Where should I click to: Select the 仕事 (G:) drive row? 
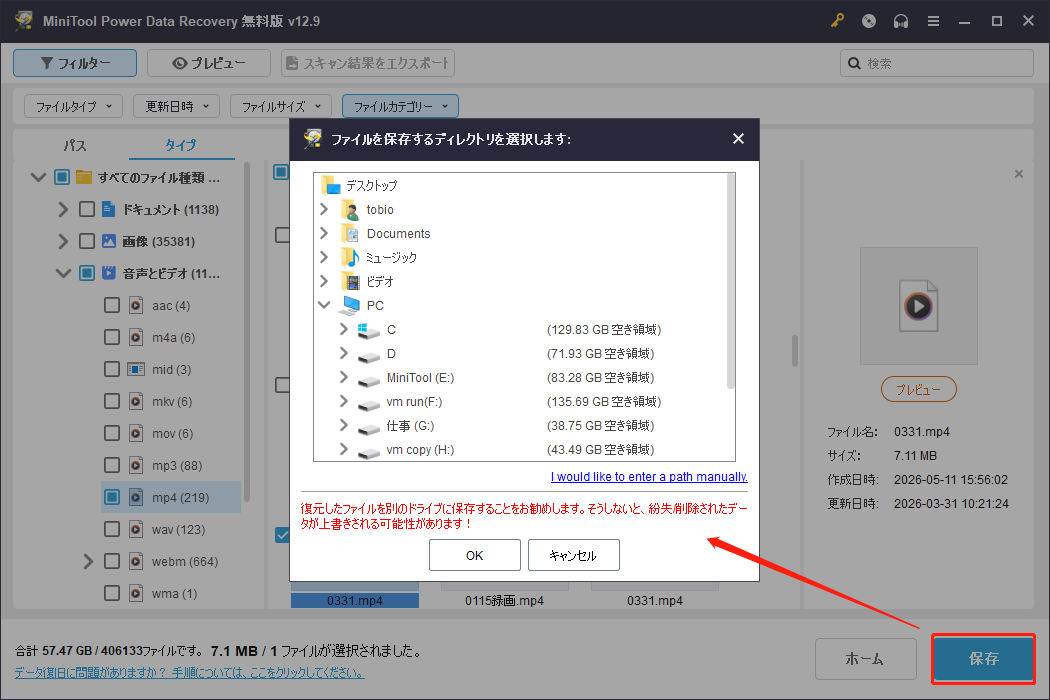pyautogui.click(x=524, y=426)
